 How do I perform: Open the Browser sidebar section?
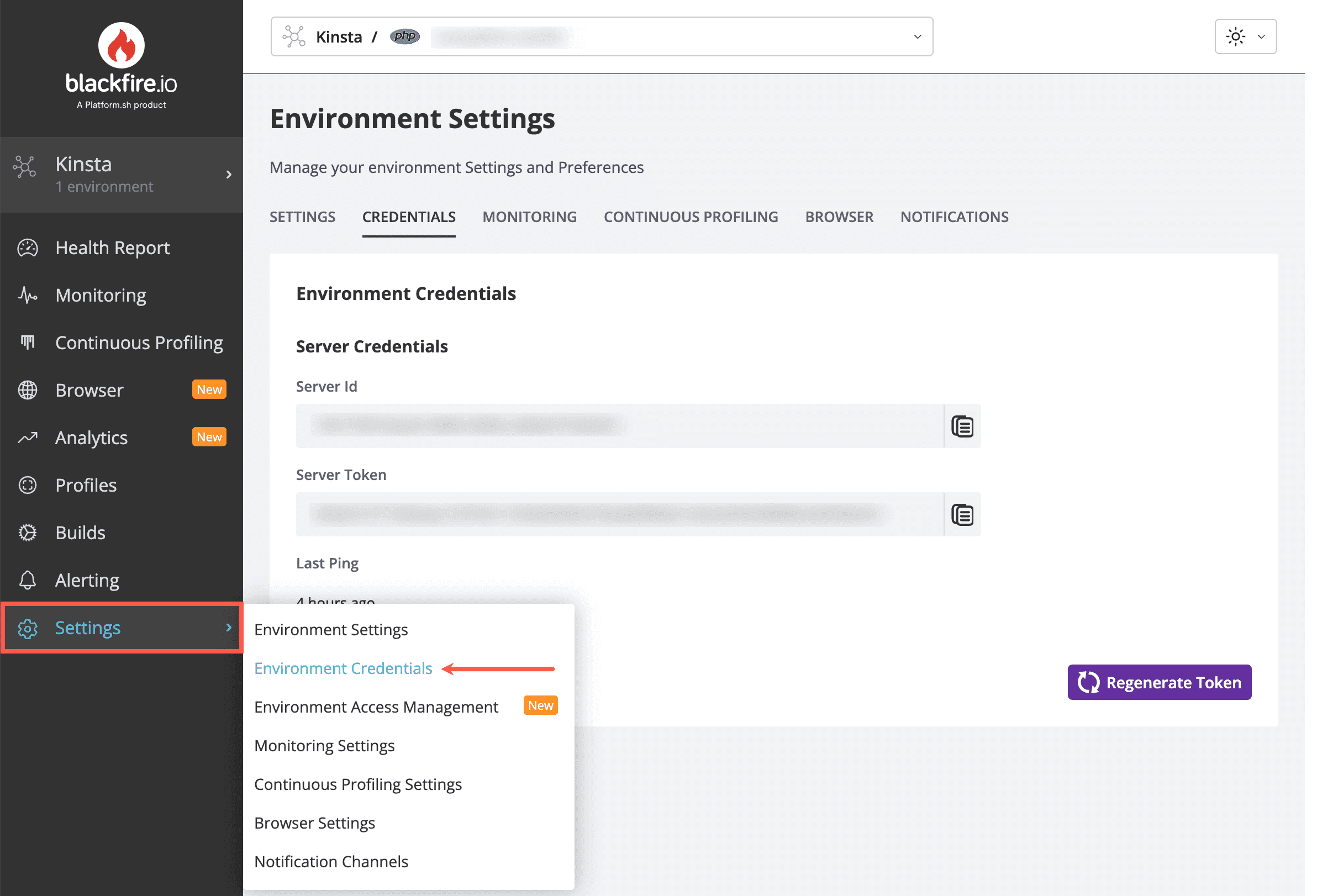click(89, 390)
